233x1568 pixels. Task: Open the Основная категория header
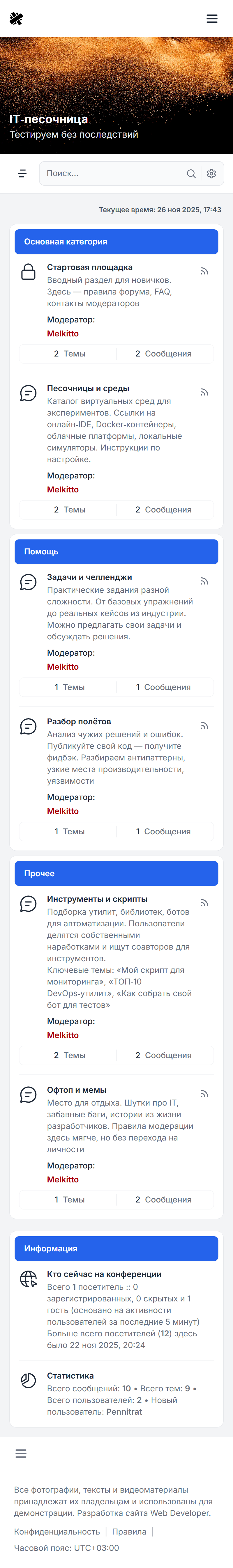(x=66, y=242)
